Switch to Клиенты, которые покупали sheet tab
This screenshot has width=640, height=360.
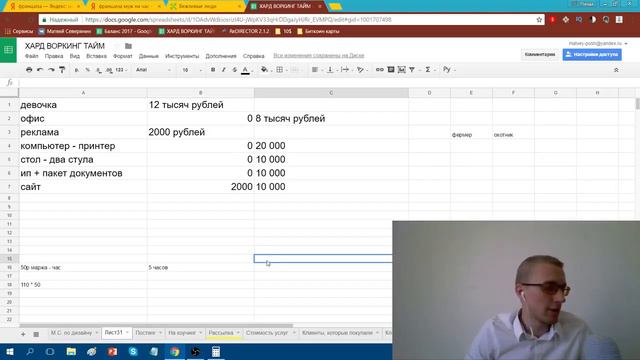click(337, 333)
